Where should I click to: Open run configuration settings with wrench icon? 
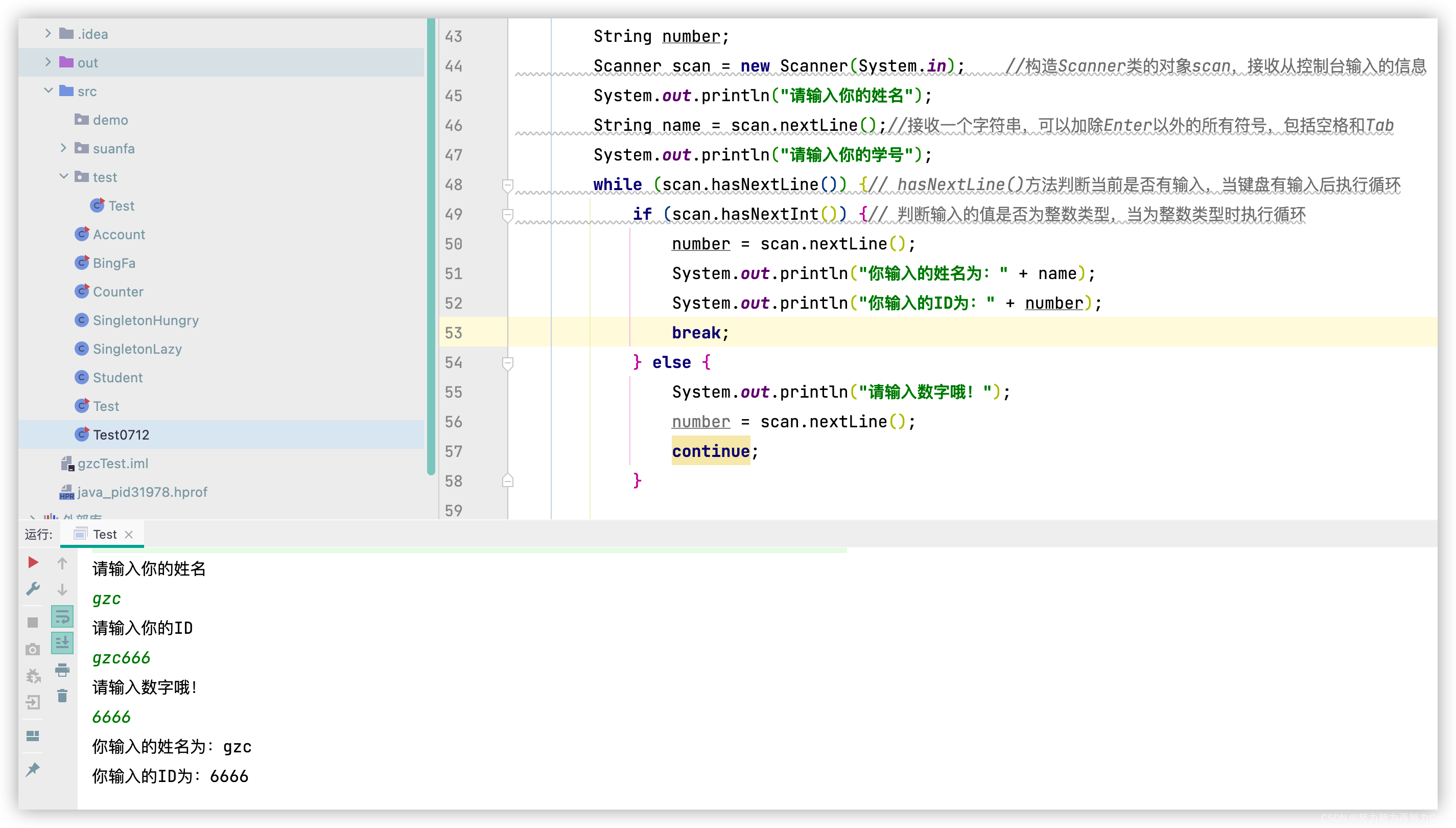coord(32,589)
